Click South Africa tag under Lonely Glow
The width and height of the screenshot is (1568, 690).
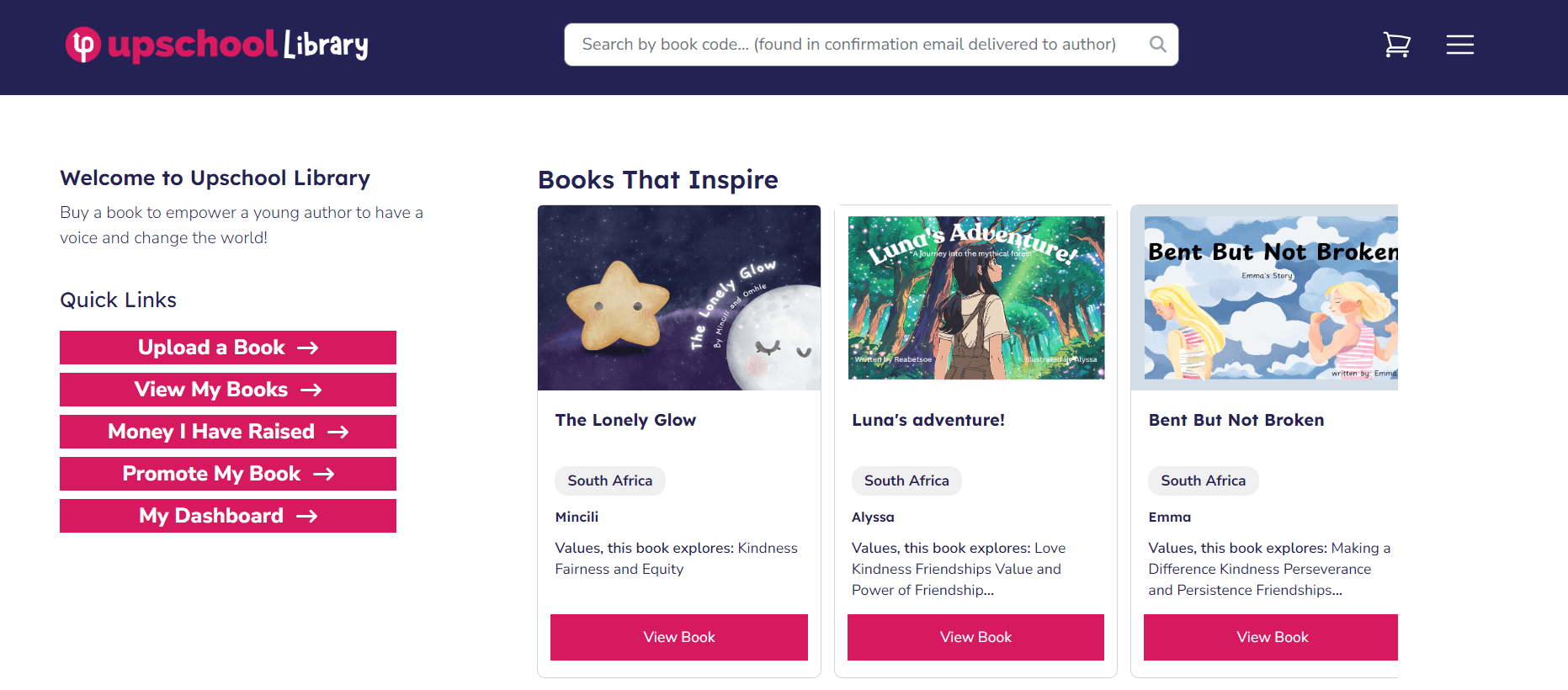(x=609, y=480)
